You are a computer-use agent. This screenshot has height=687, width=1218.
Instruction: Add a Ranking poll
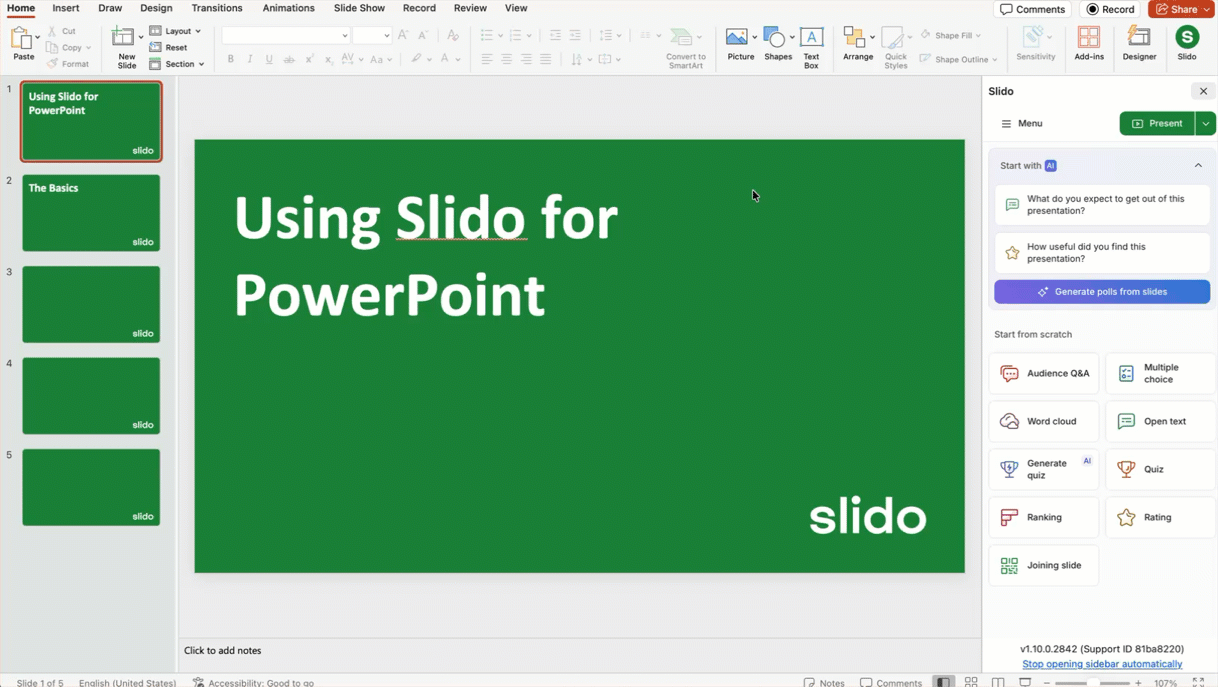pyautogui.click(x=1044, y=517)
